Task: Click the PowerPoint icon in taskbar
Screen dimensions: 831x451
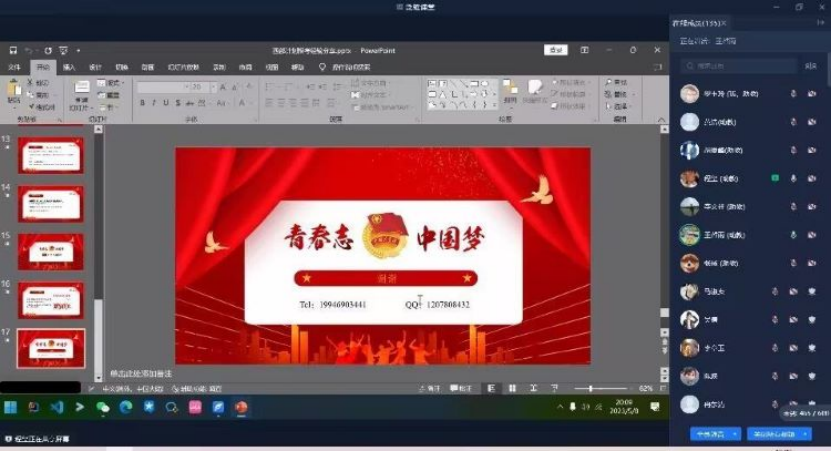Action: (x=240, y=407)
